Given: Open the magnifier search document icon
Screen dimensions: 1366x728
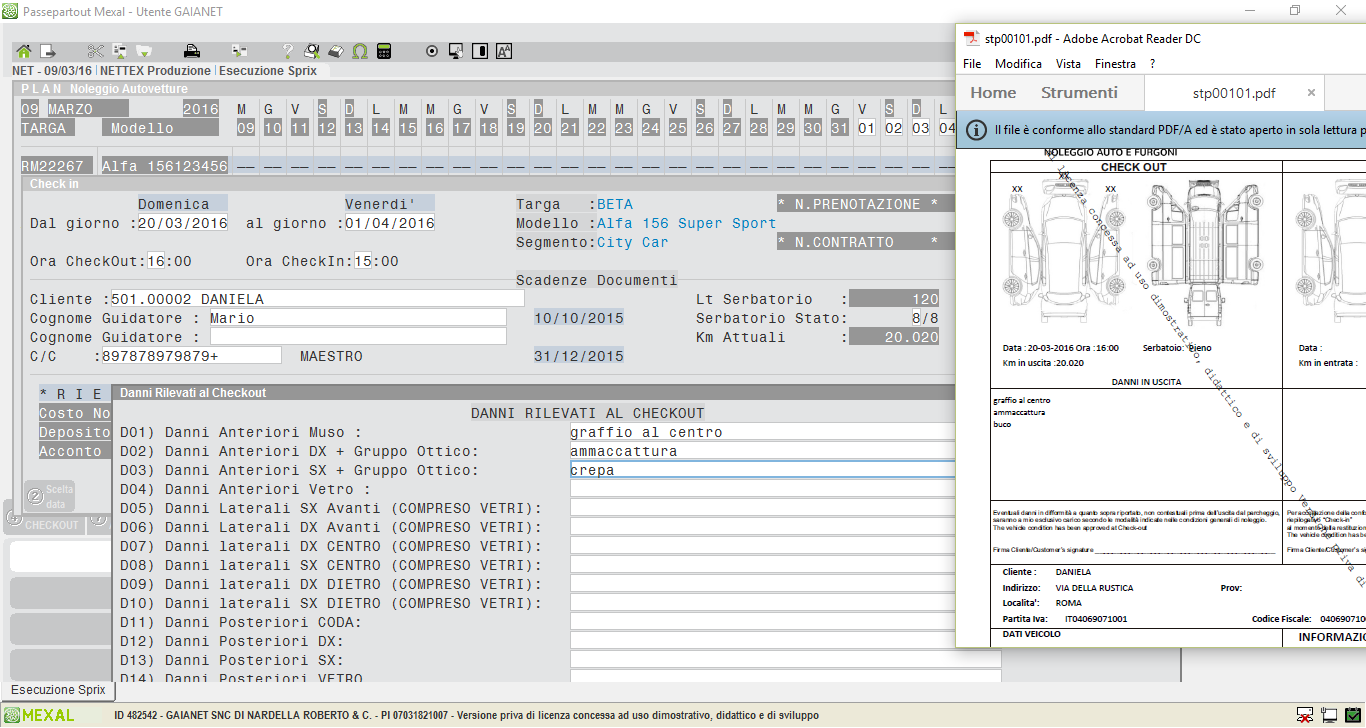Looking at the screenshot, I should pos(312,51).
